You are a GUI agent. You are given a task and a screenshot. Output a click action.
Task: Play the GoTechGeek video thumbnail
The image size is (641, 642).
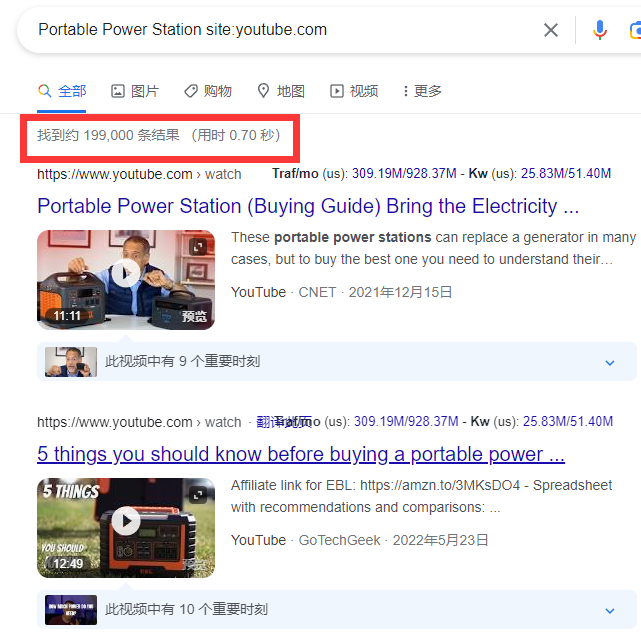[126, 528]
